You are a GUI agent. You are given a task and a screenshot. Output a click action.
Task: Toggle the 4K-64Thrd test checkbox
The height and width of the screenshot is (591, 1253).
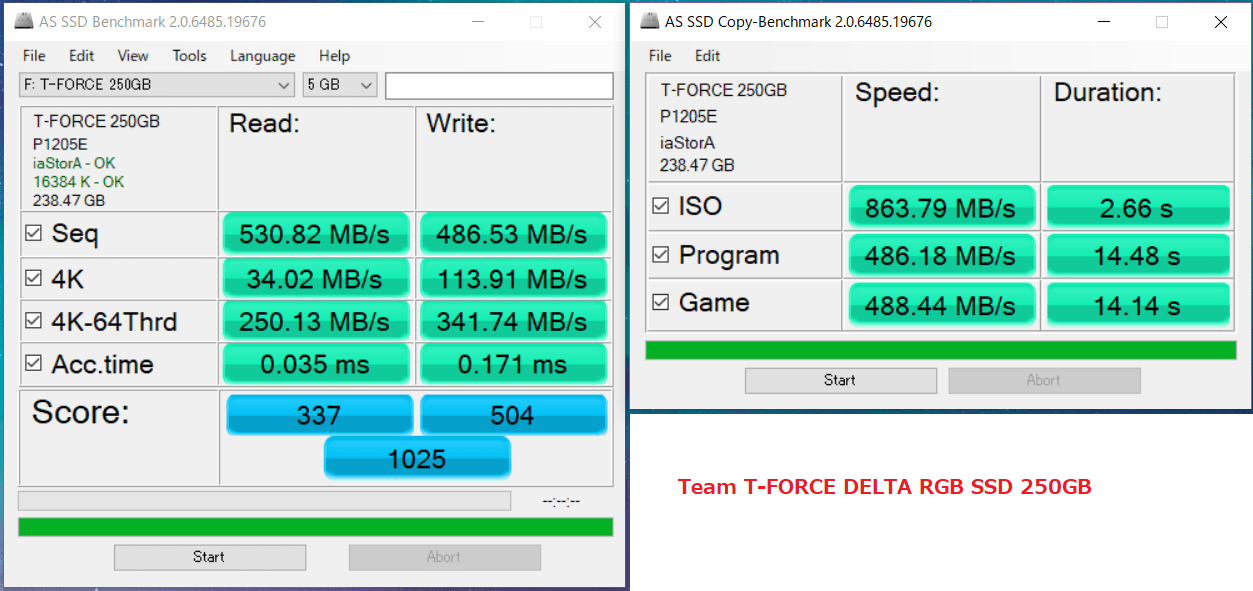[33, 321]
